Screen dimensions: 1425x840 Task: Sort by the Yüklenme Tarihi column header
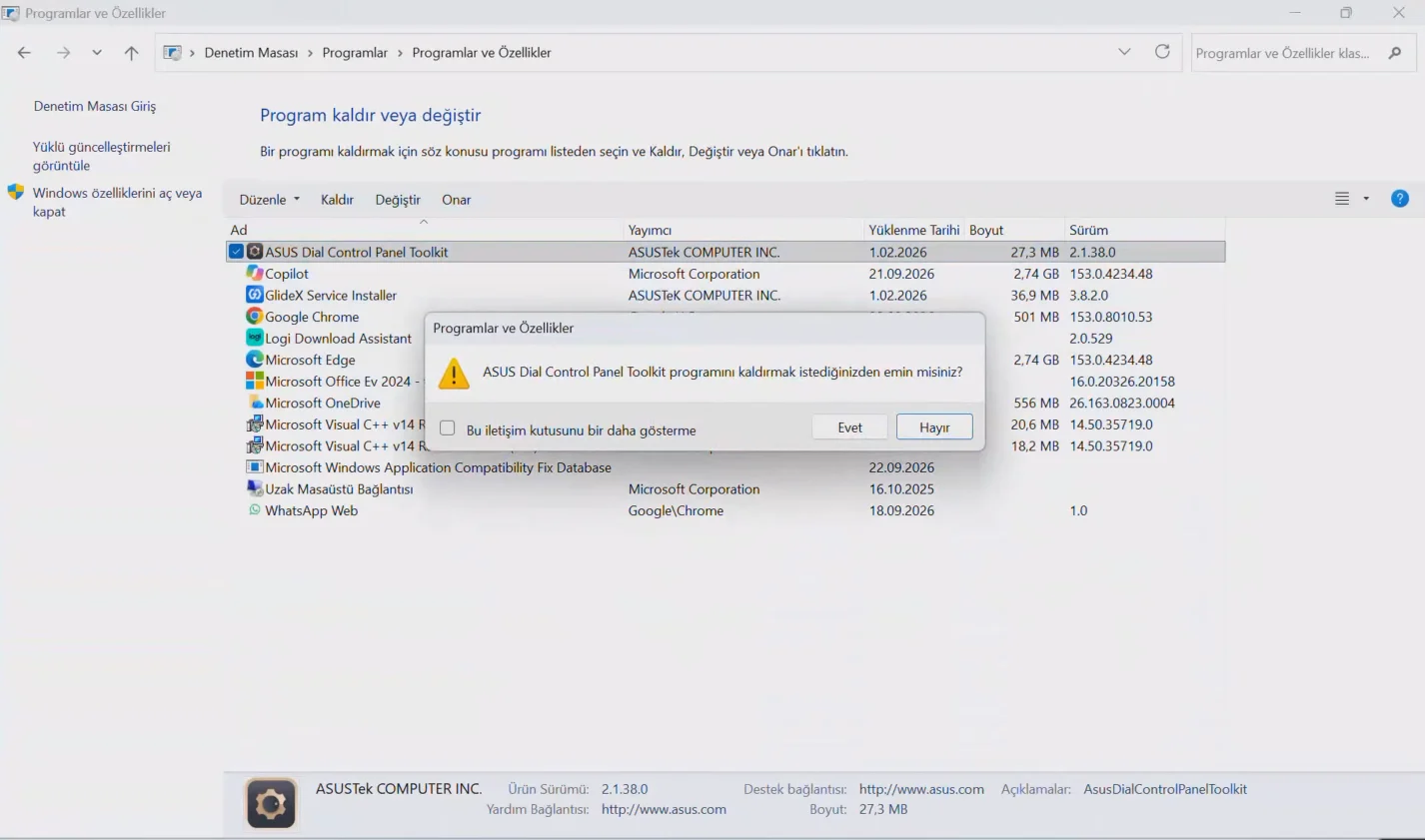coord(913,230)
